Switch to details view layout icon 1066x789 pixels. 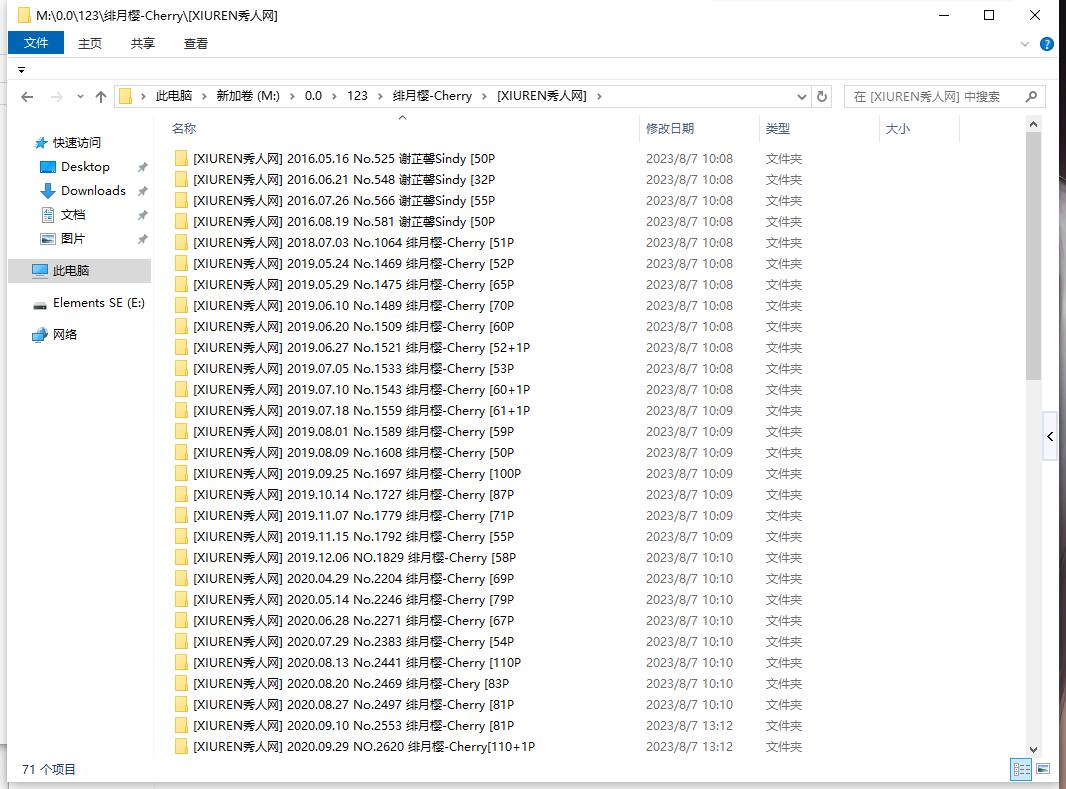1021,769
